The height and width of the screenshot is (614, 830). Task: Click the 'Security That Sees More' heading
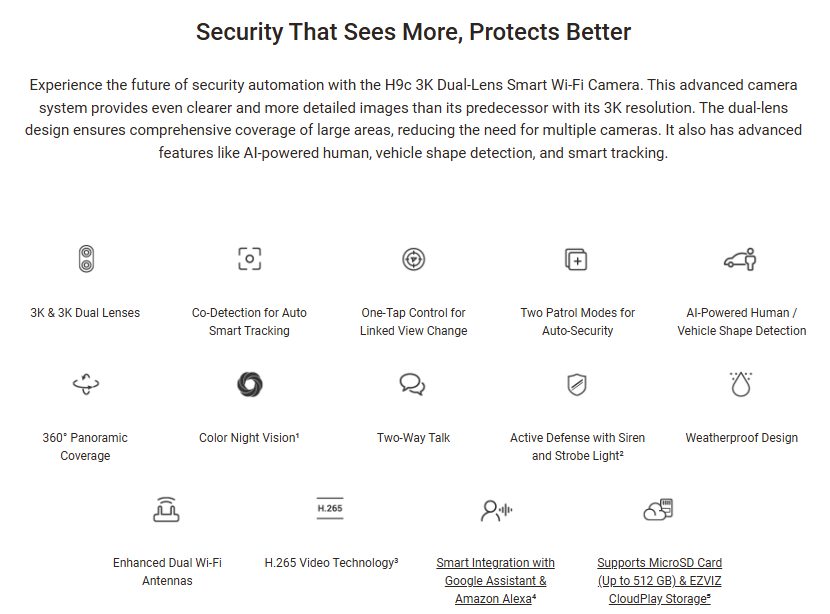coord(413,32)
